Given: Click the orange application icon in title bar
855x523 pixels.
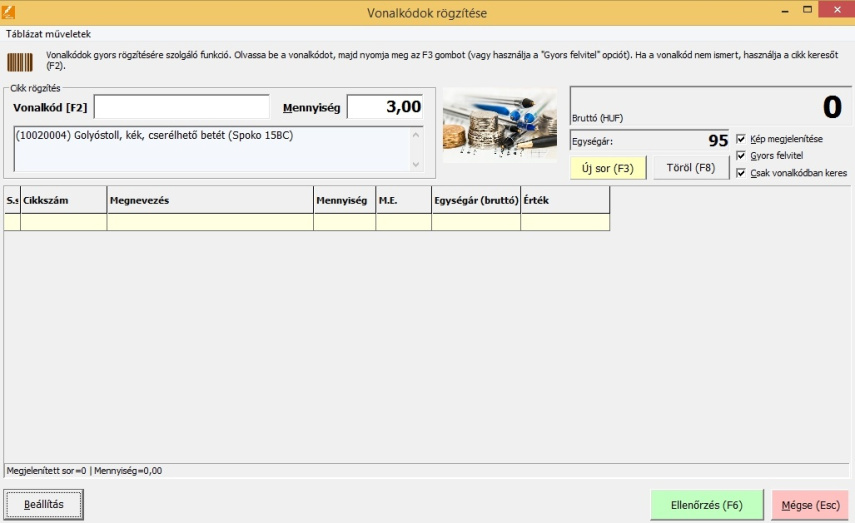Looking at the screenshot, I should 10,11.
